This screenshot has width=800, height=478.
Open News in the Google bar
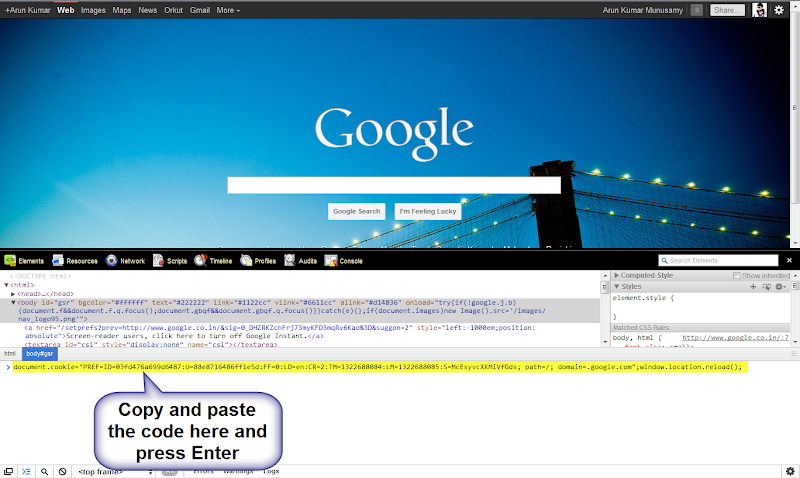147,10
